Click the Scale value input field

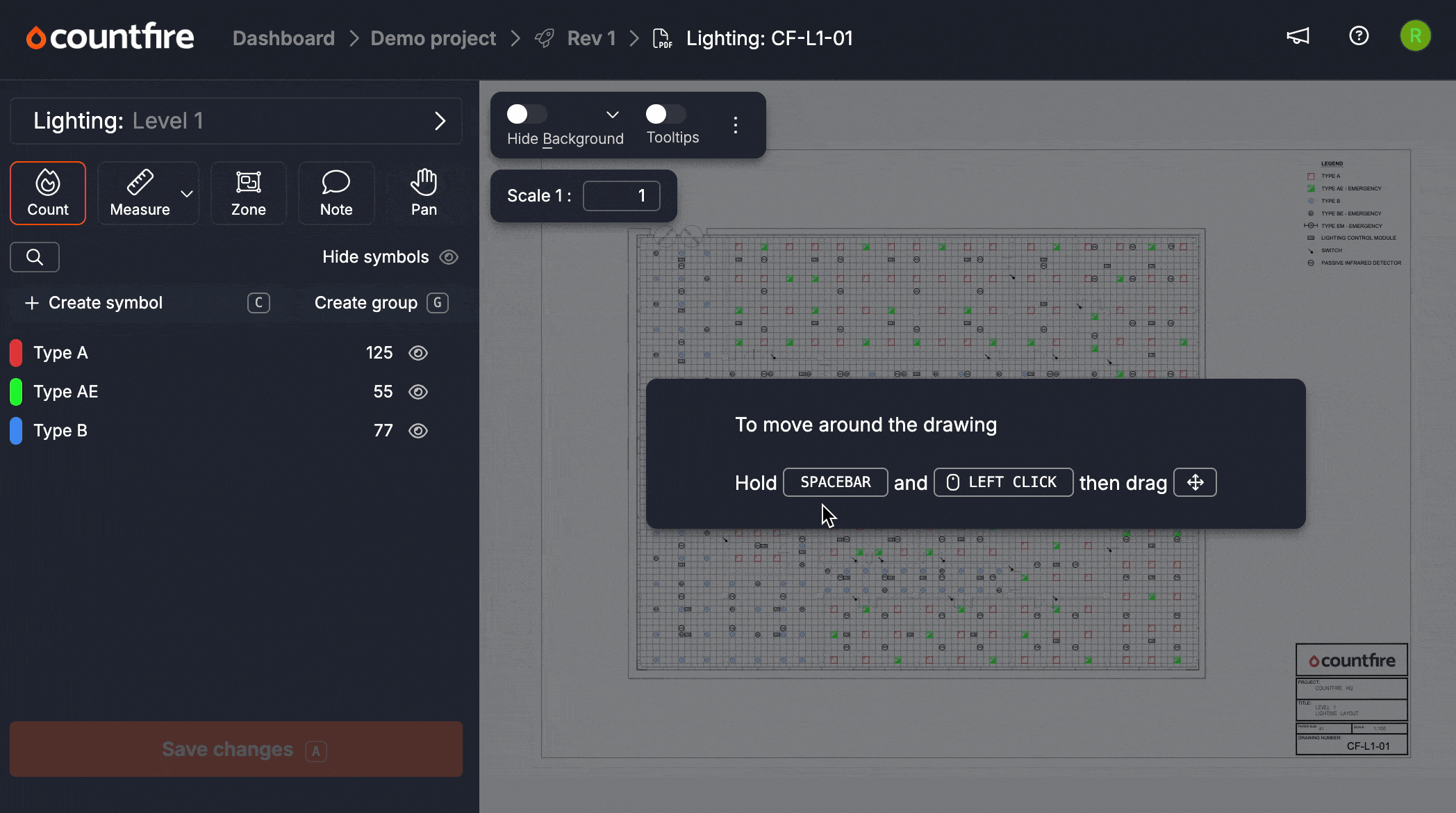[621, 196]
